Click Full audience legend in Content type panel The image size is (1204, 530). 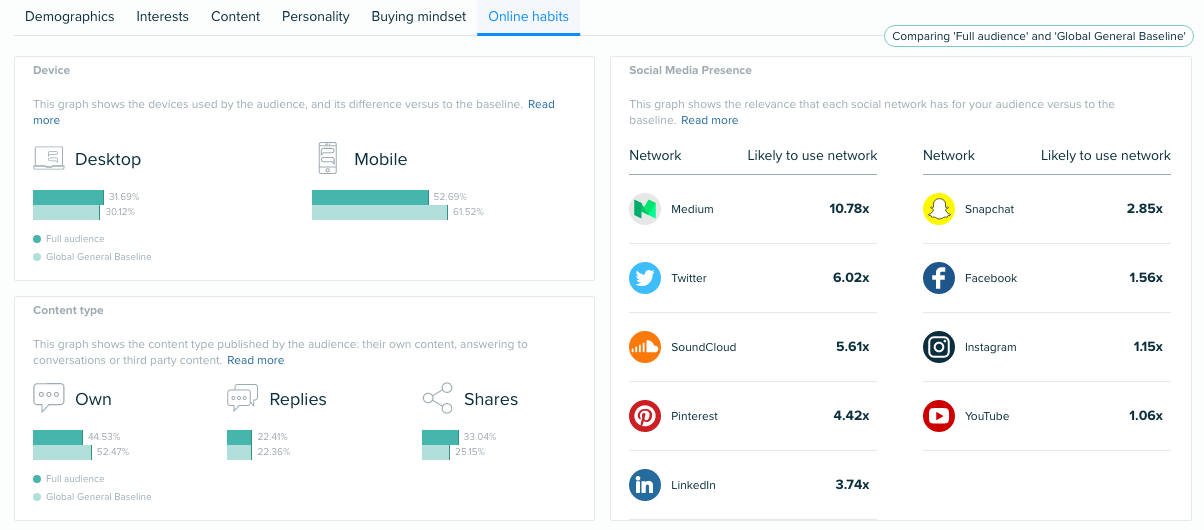pyautogui.click(x=69, y=479)
